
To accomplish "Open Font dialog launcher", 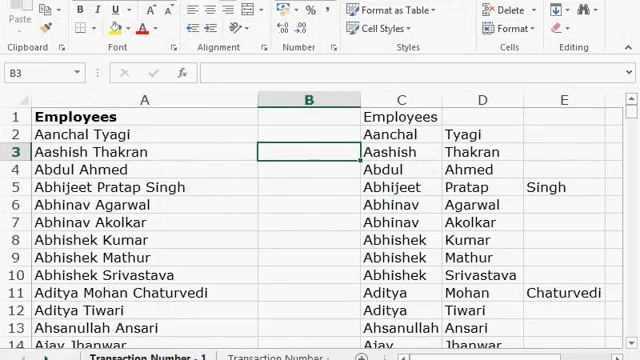I will (174, 48).
